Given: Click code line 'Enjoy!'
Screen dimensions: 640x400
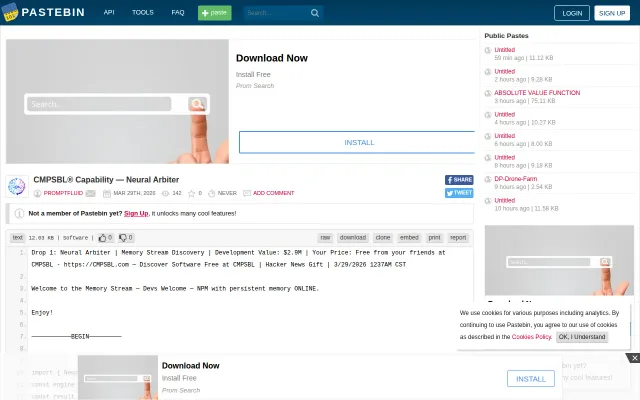Looking at the screenshot, I should tap(42, 313).
